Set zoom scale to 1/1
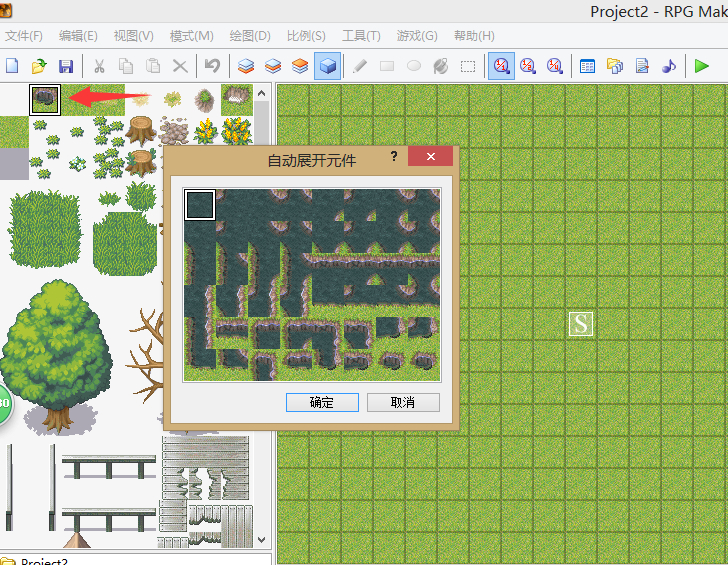The image size is (728, 565). coord(501,66)
